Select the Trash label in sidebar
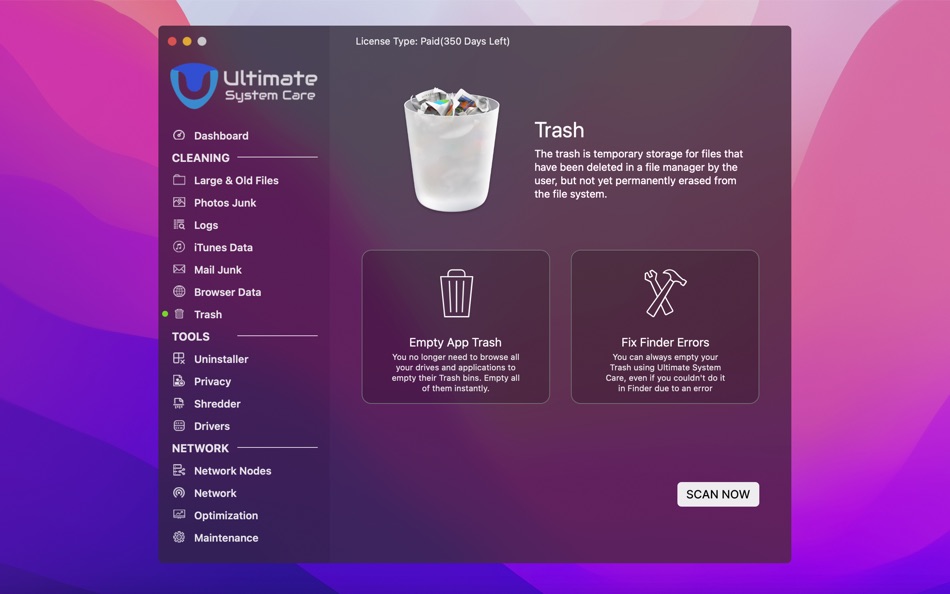The width and height of the screenshot is (950, 594). tap(208, 315)
